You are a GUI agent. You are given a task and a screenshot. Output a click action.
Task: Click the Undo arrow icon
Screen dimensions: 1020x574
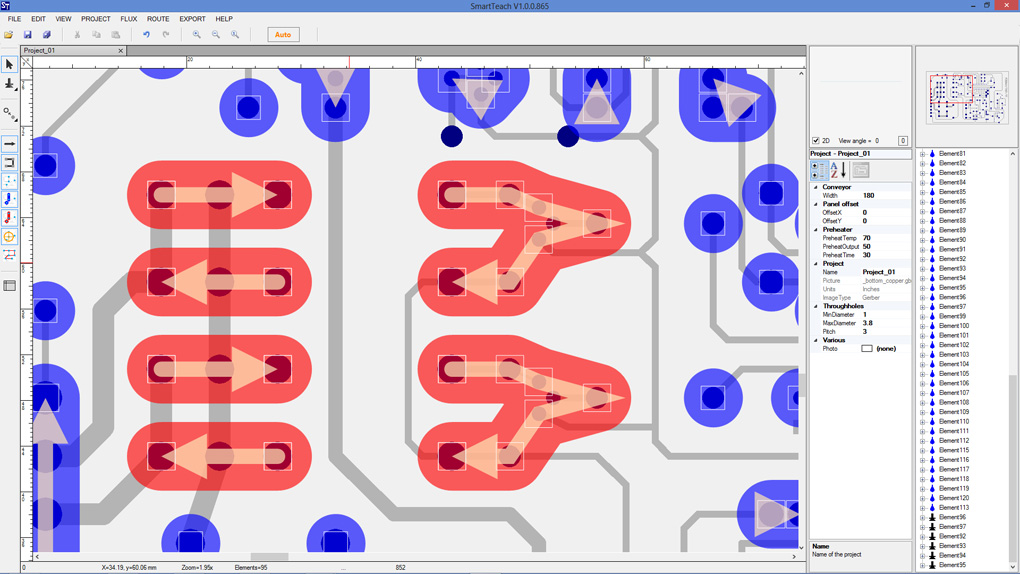pyautogui.click(x=146, y=35)
